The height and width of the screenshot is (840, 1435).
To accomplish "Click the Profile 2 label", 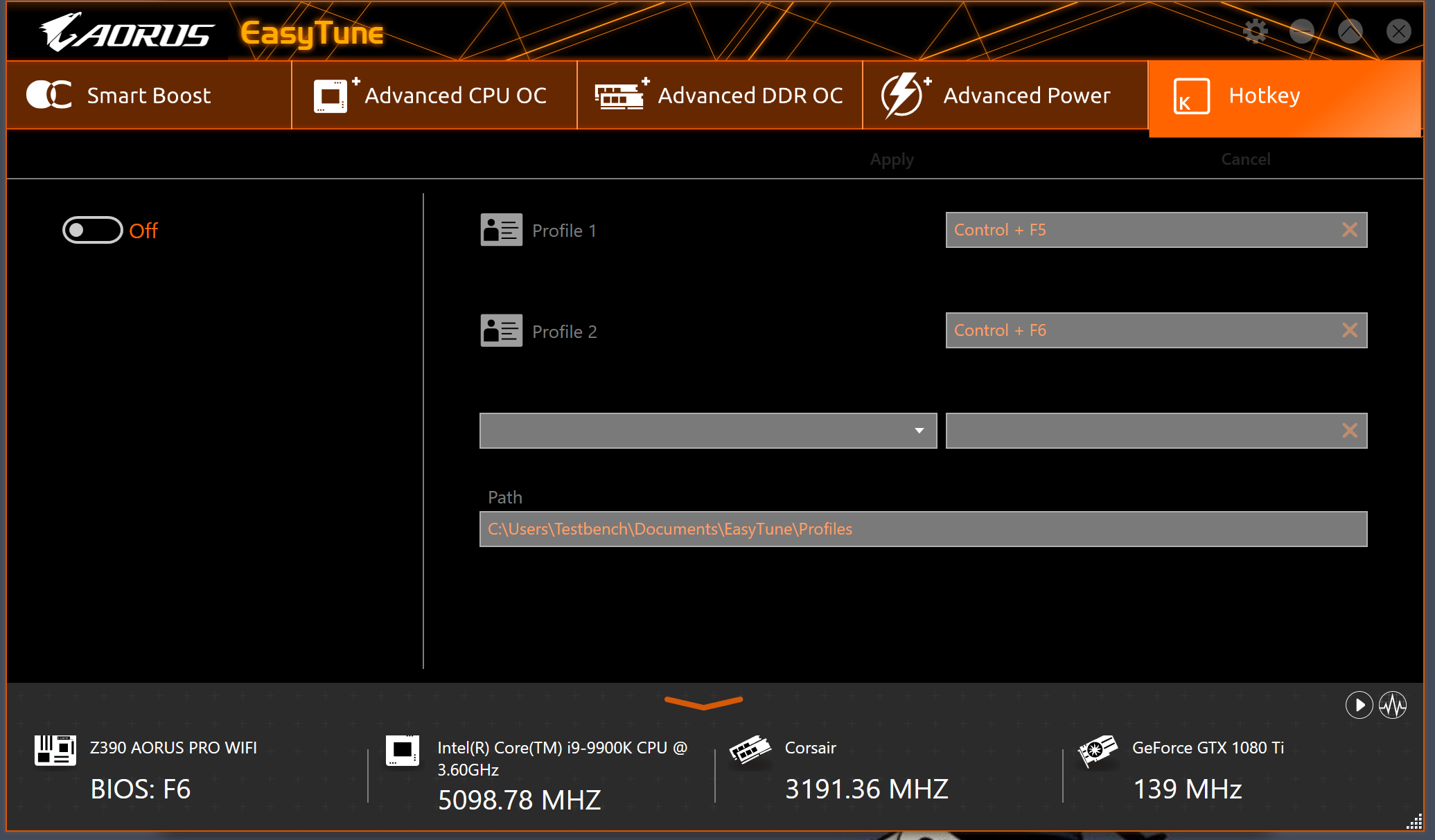I will [564, 332].
